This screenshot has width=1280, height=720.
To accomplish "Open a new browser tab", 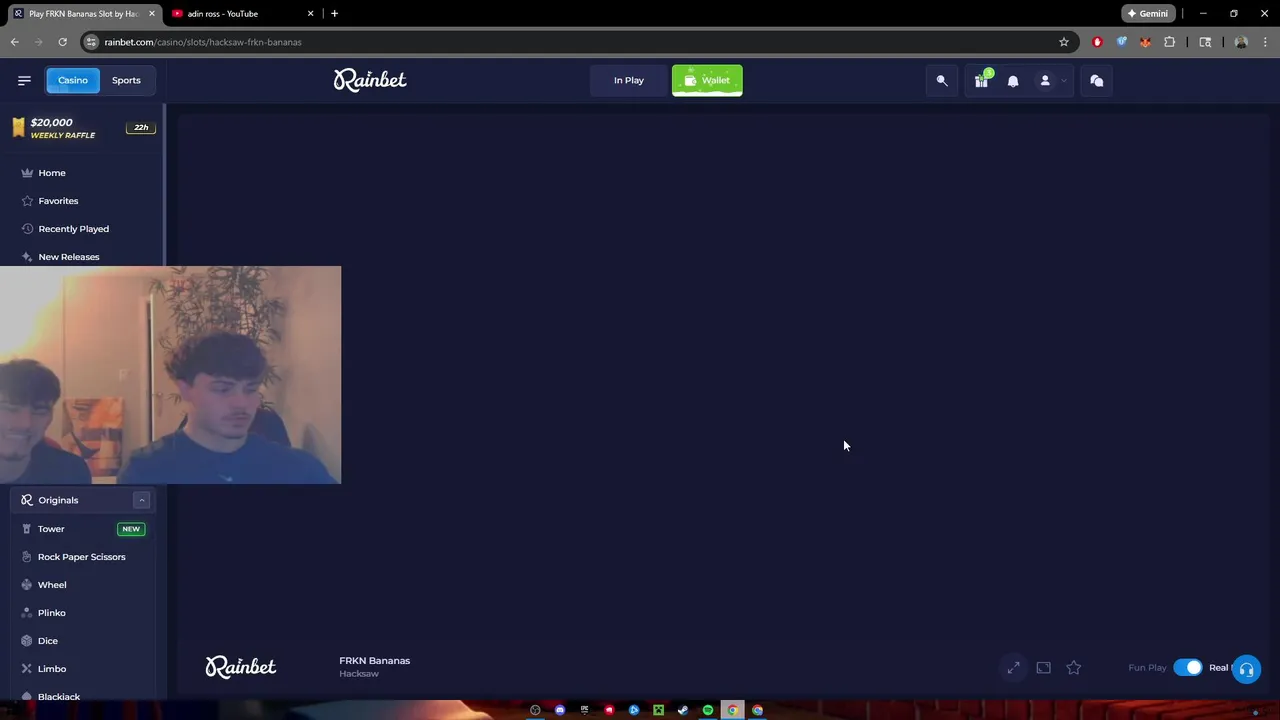I will click(334, 14).
